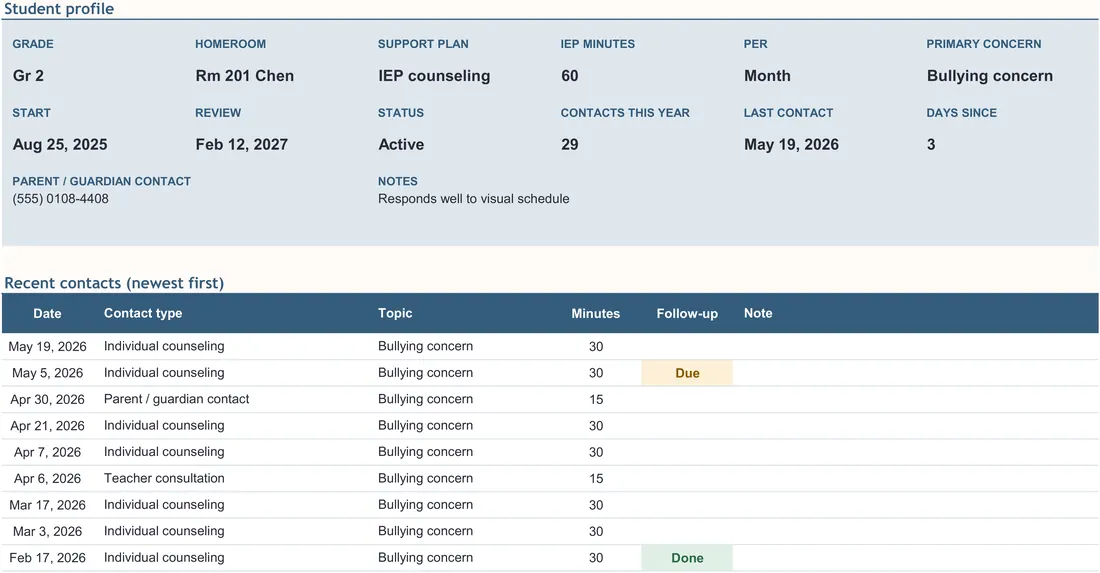Screen dimensions: 1100x573
Task: Select the May 5, 2026 date cell
Action: tap(48, 373)
